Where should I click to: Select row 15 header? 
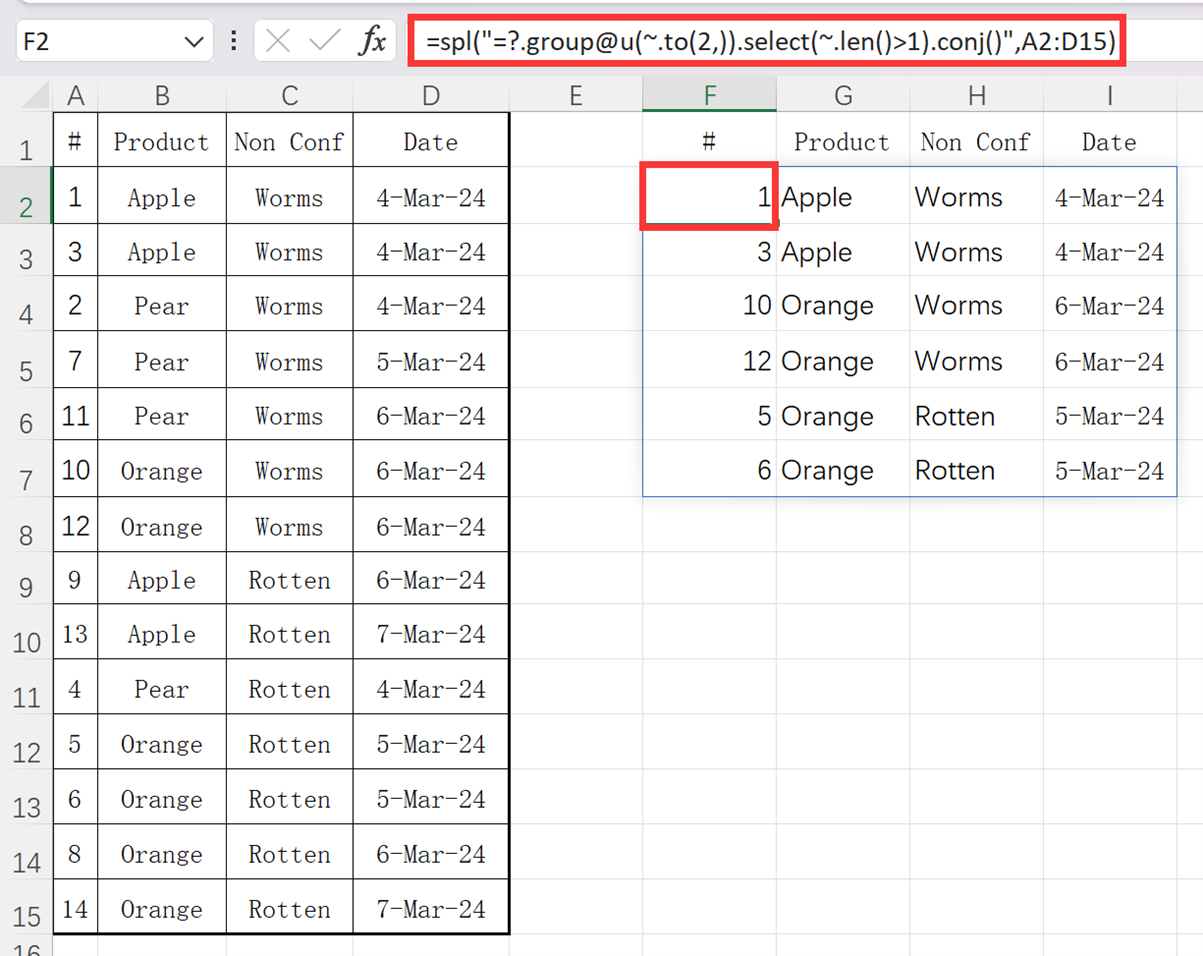26,915
